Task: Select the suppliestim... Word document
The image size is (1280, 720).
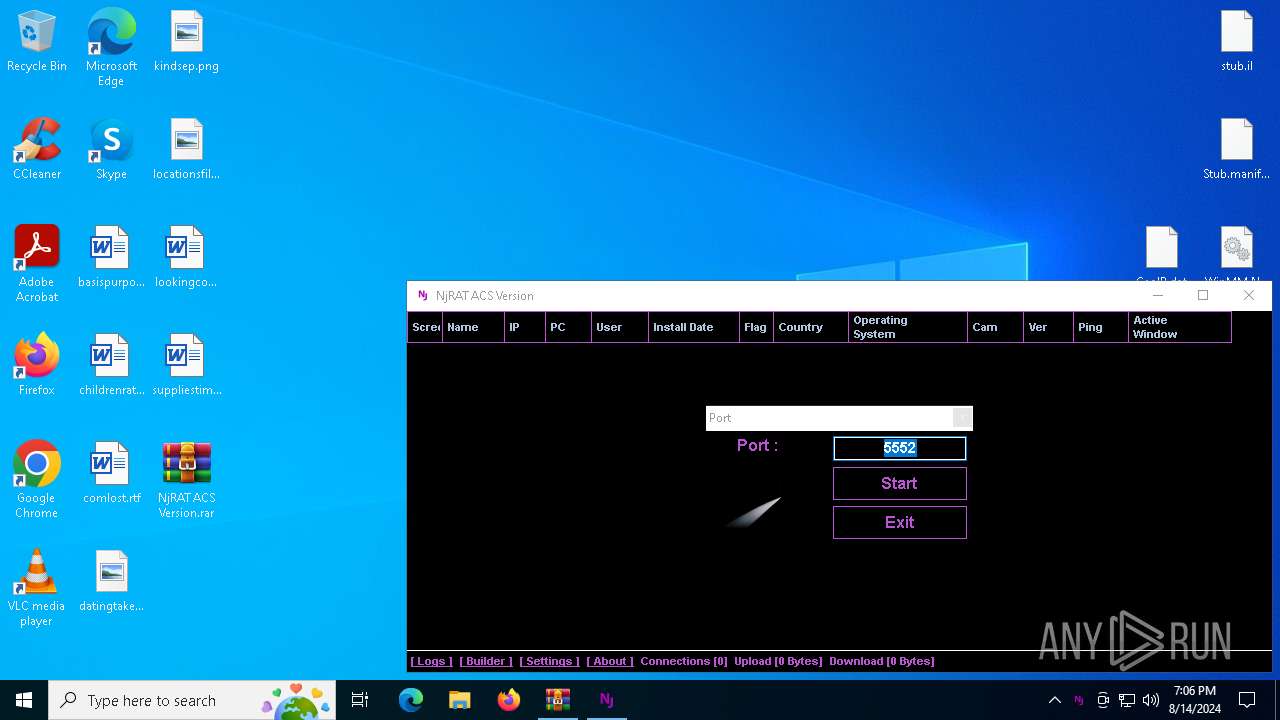Action: [186, 366]
